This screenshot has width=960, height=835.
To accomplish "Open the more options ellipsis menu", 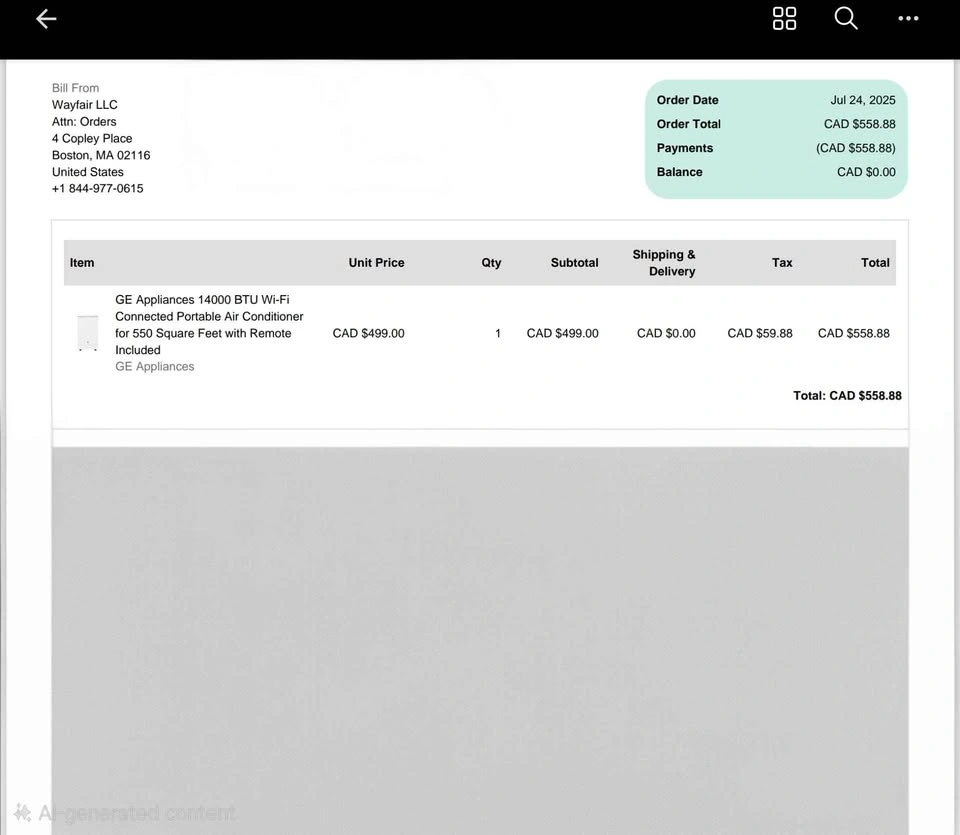I will point(908,18).
